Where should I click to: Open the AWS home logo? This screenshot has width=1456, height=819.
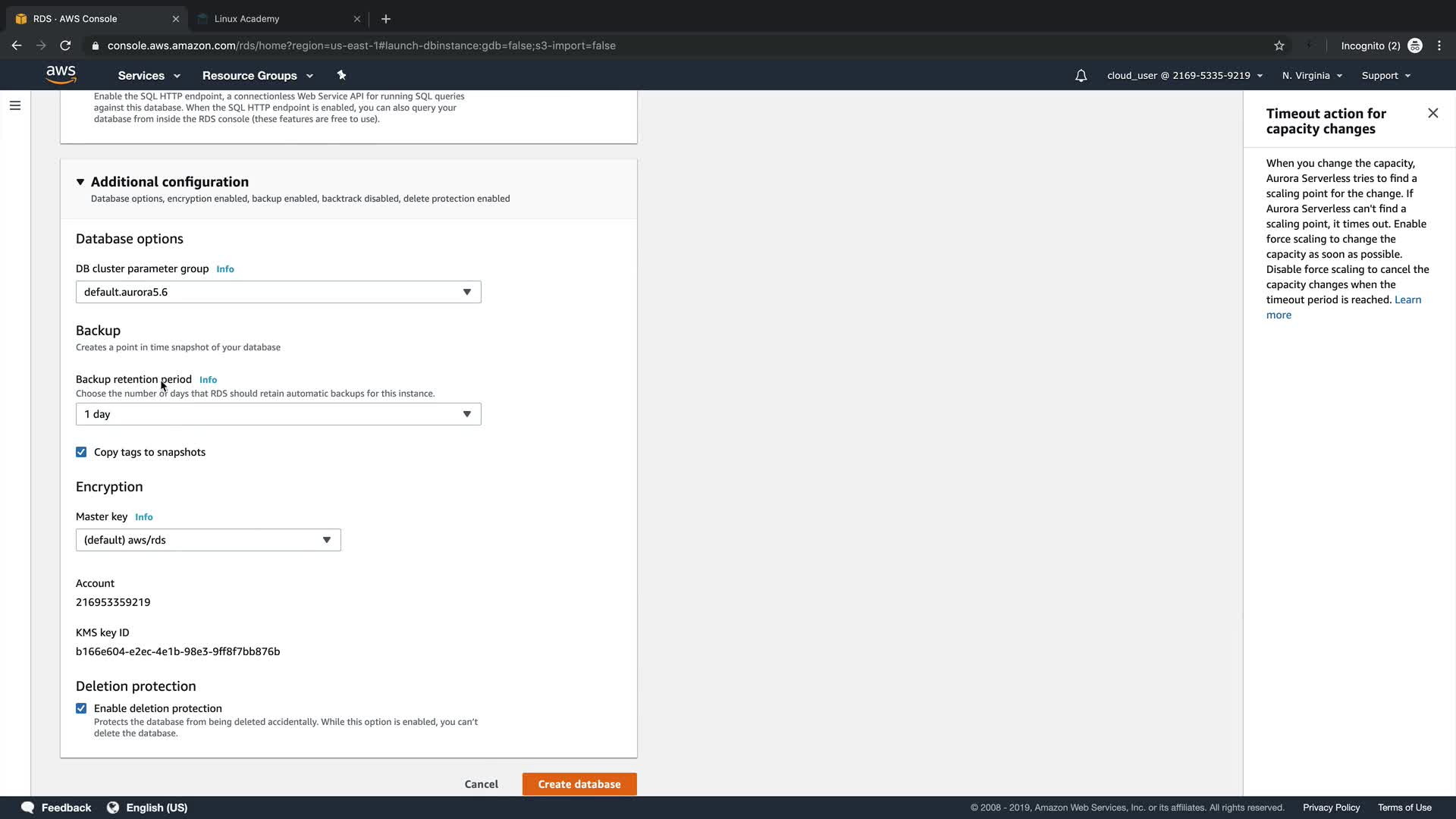(61, 74)
